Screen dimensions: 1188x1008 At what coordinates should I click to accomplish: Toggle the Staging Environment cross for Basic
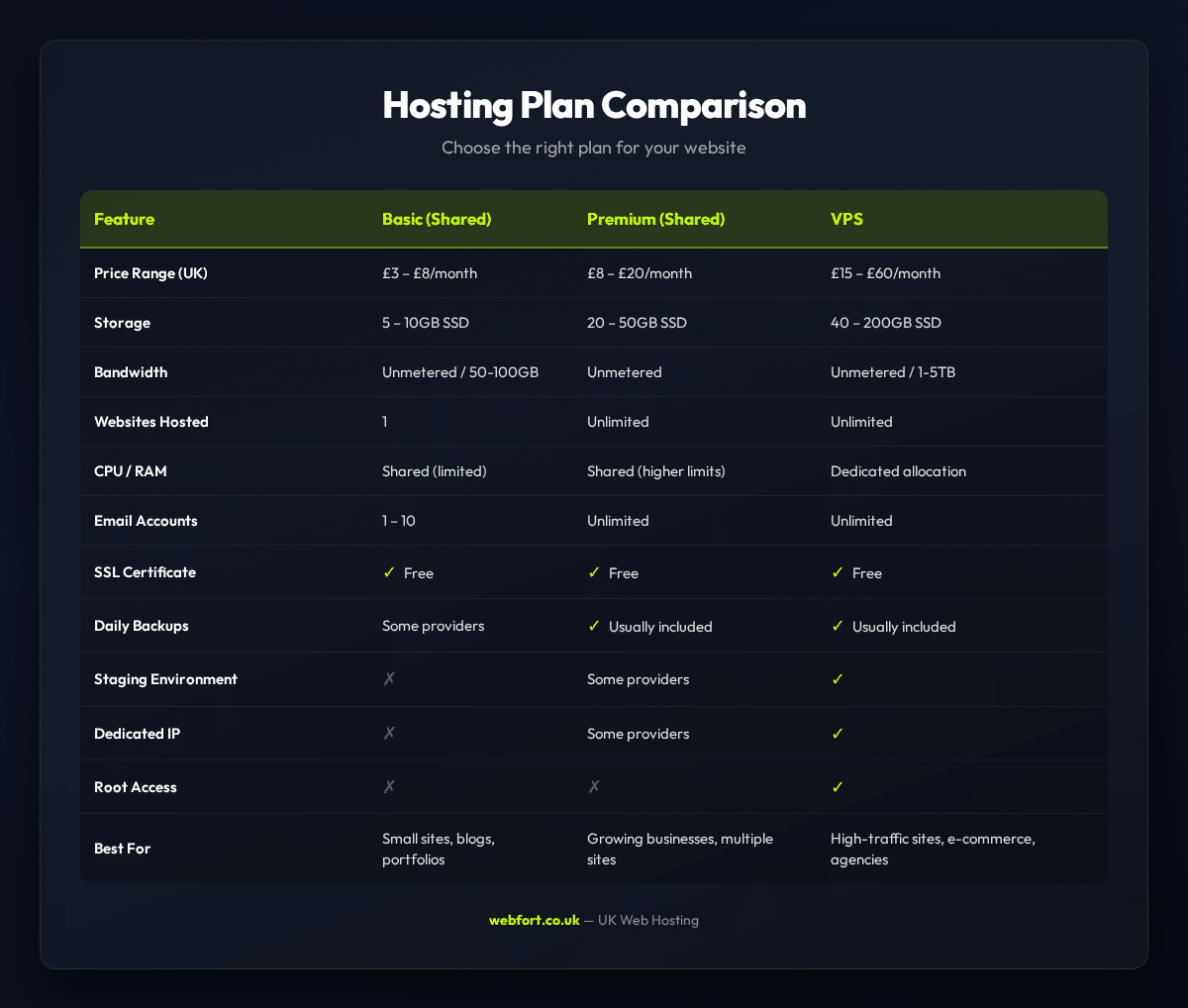388,679
